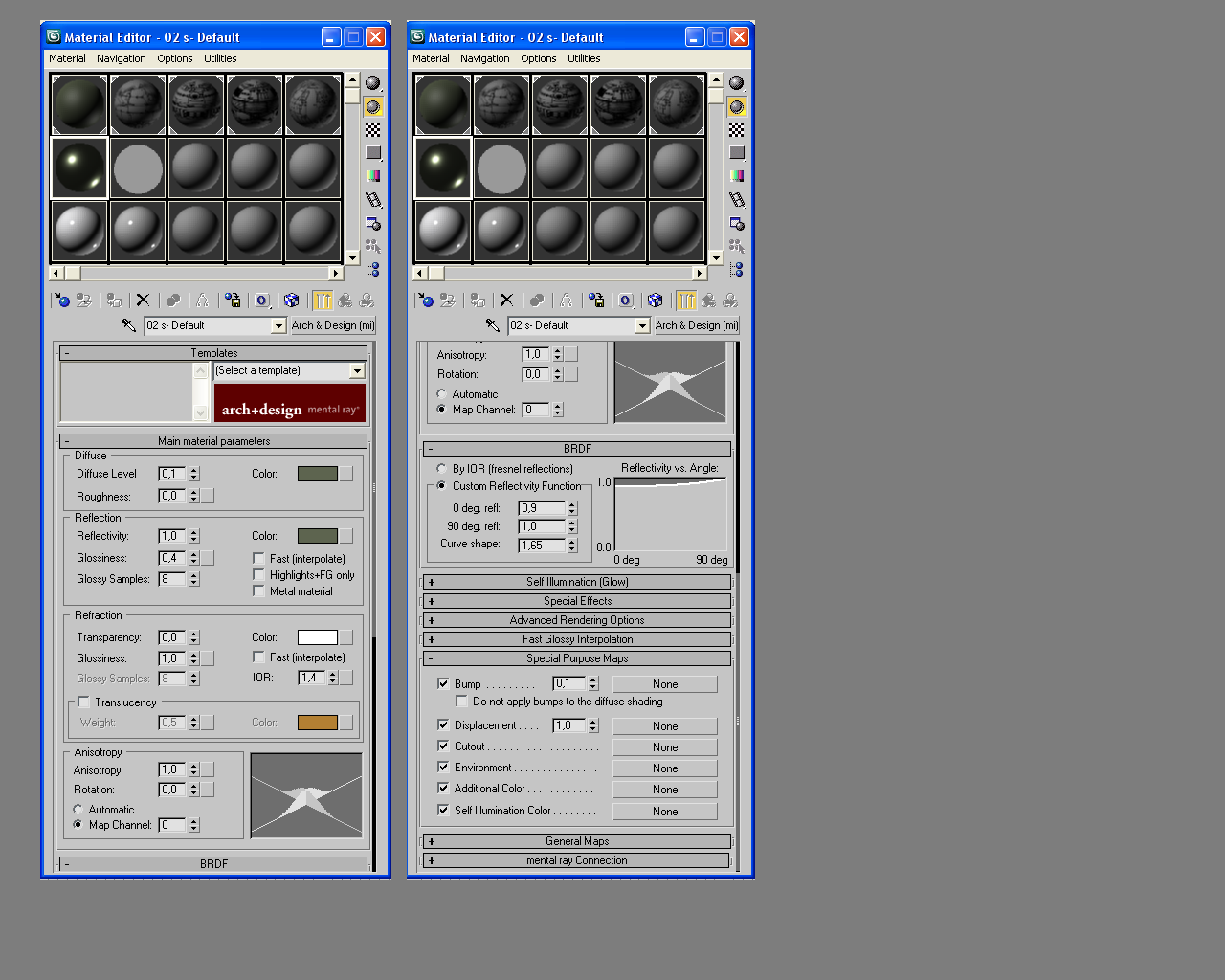Open Utilities menu in left window
Image resolution: width=1225 pixels, height=980 pixels.
point(220,58)
